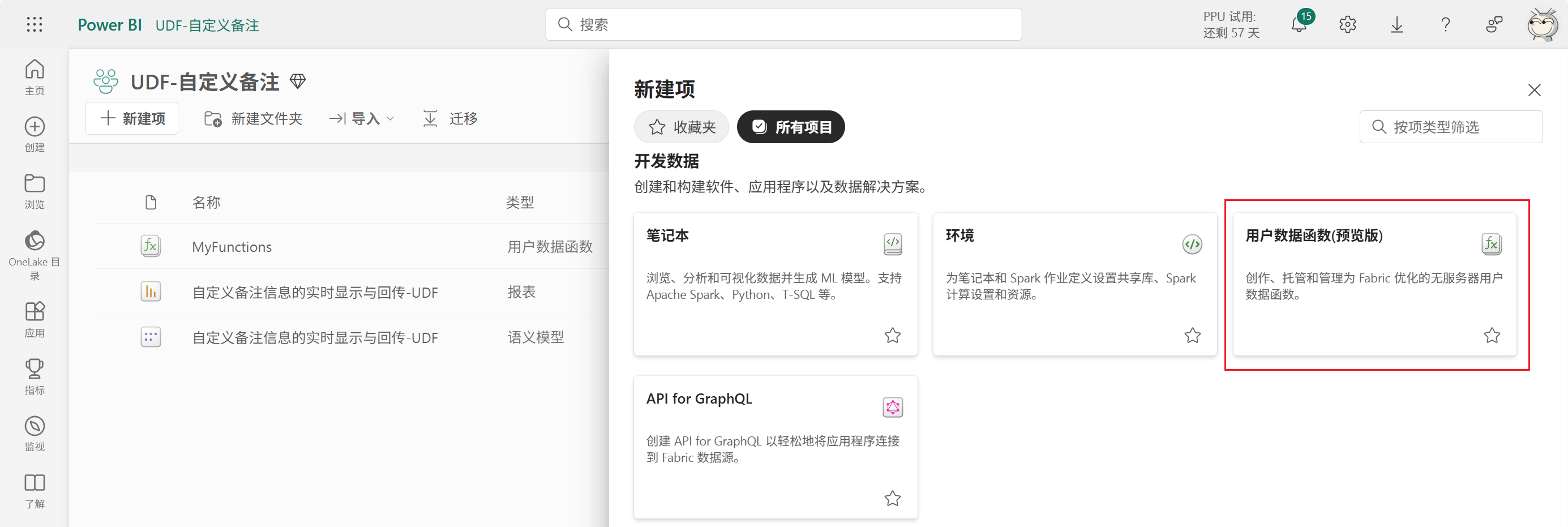The width and height of the screenshot is (1568, 527).
Task: Open the user account avatar
Action: pos(1543,24)
